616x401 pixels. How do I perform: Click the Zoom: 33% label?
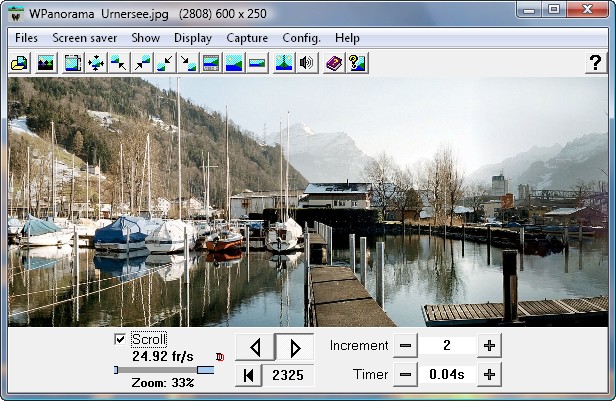click(163, 383)
